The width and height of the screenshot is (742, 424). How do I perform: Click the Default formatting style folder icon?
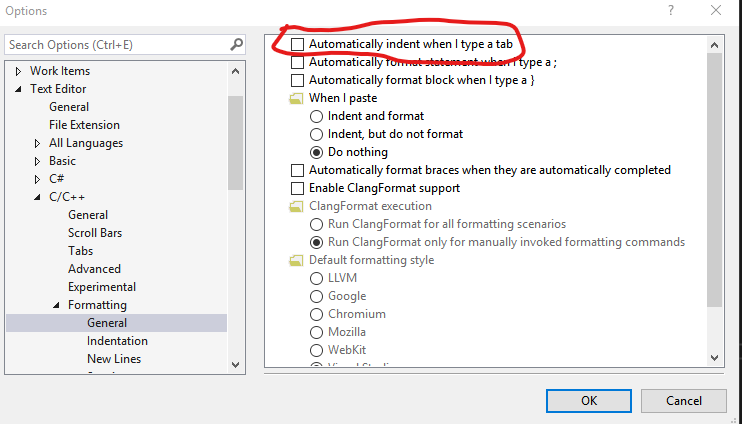(x=296, y=261)
